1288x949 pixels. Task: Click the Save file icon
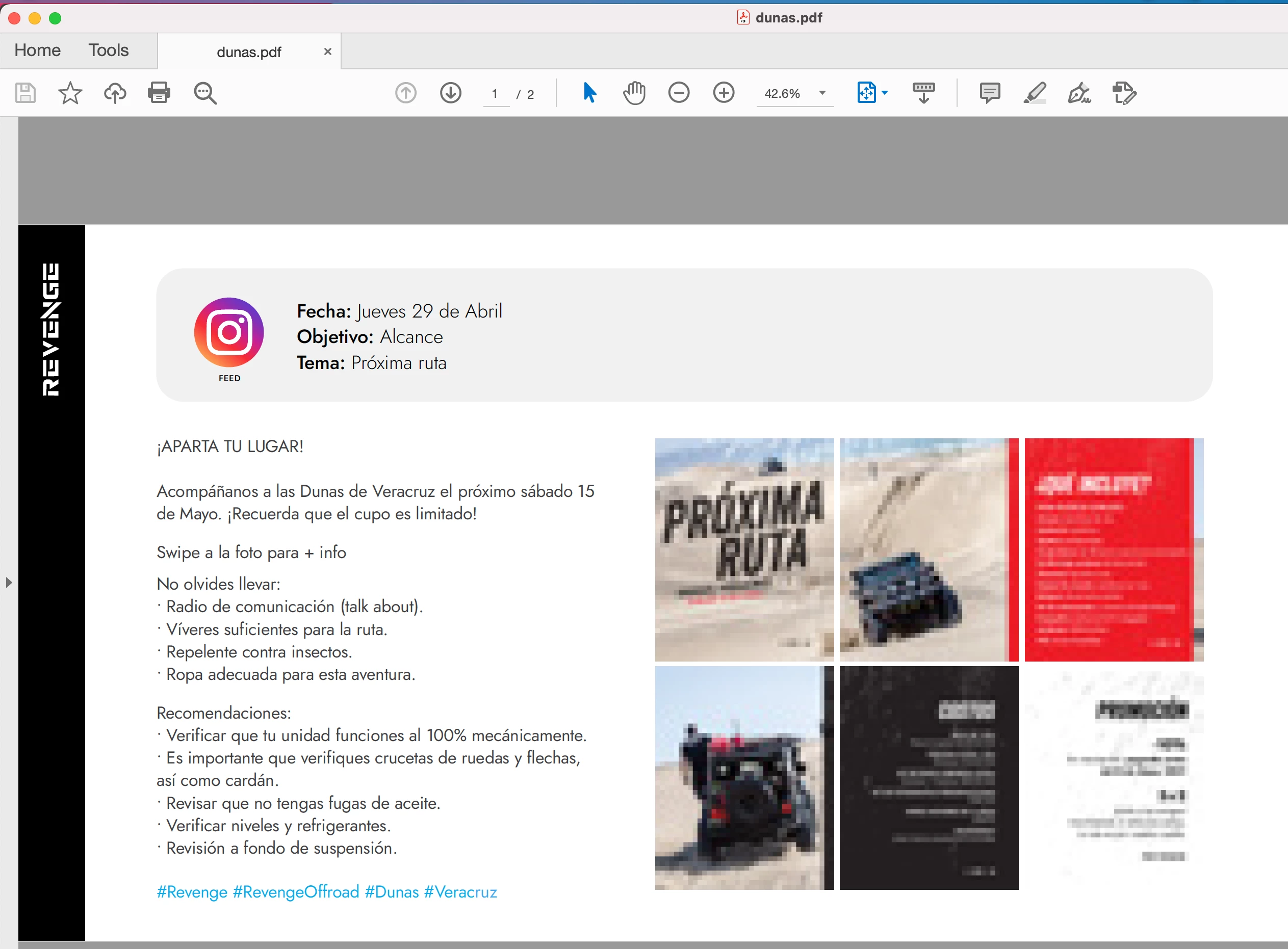tap(25, 93)
